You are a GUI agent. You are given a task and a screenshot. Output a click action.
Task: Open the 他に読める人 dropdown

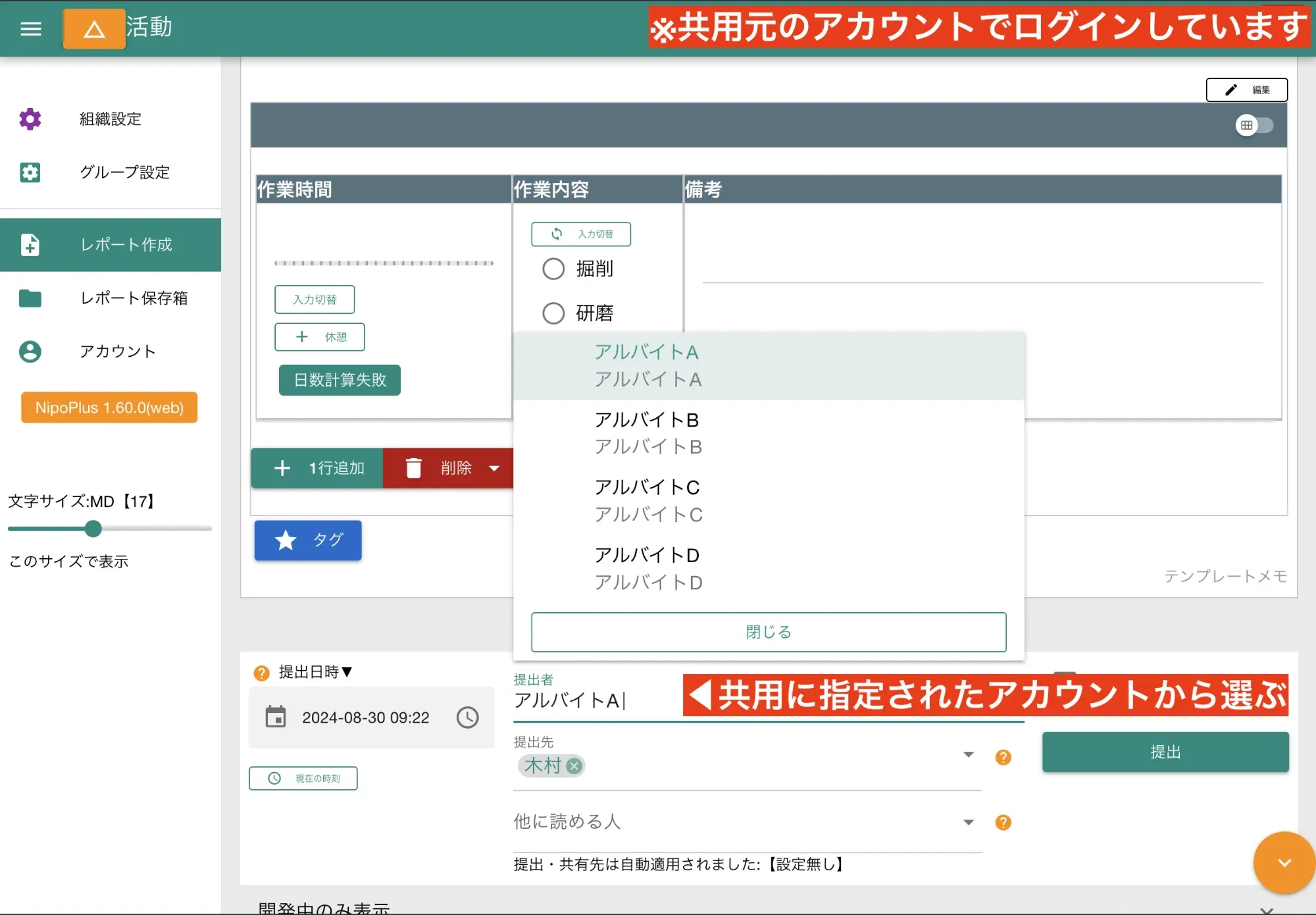[x=968, y=822]
